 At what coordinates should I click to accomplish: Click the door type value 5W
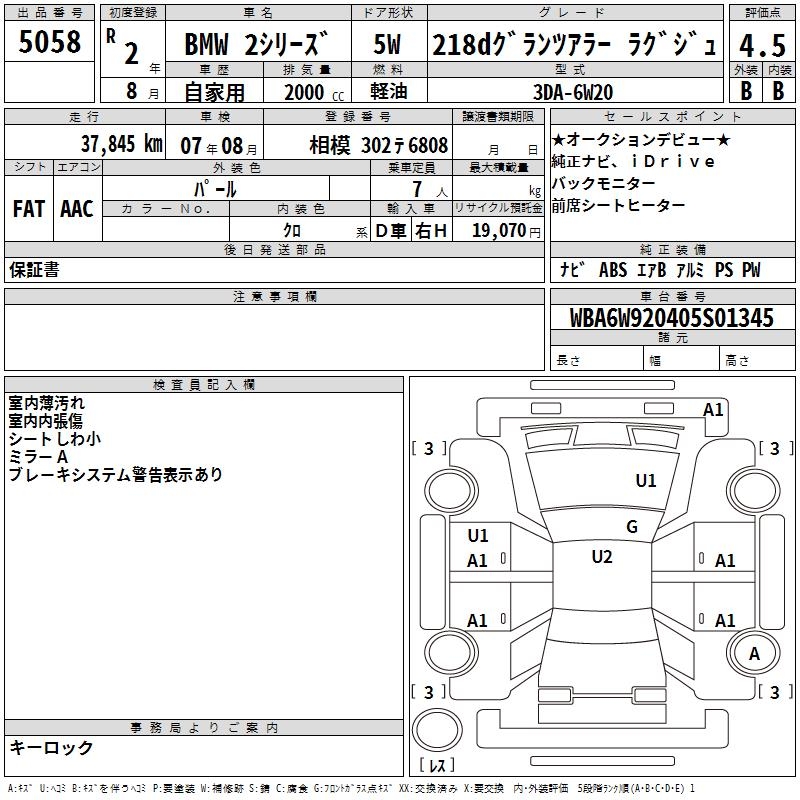click(388, 44)
